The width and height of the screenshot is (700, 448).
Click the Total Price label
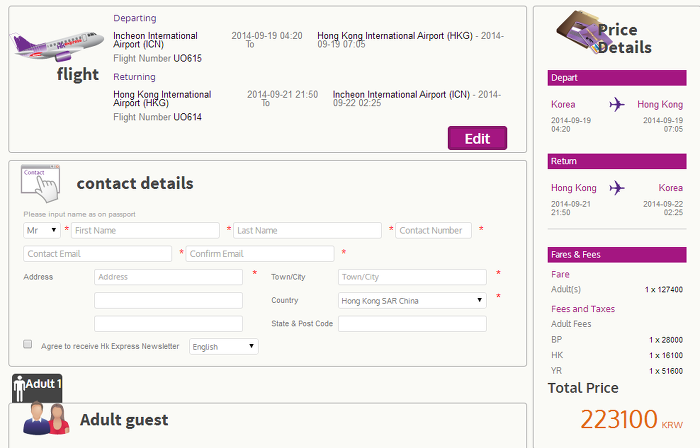click(x=583, y=388)
